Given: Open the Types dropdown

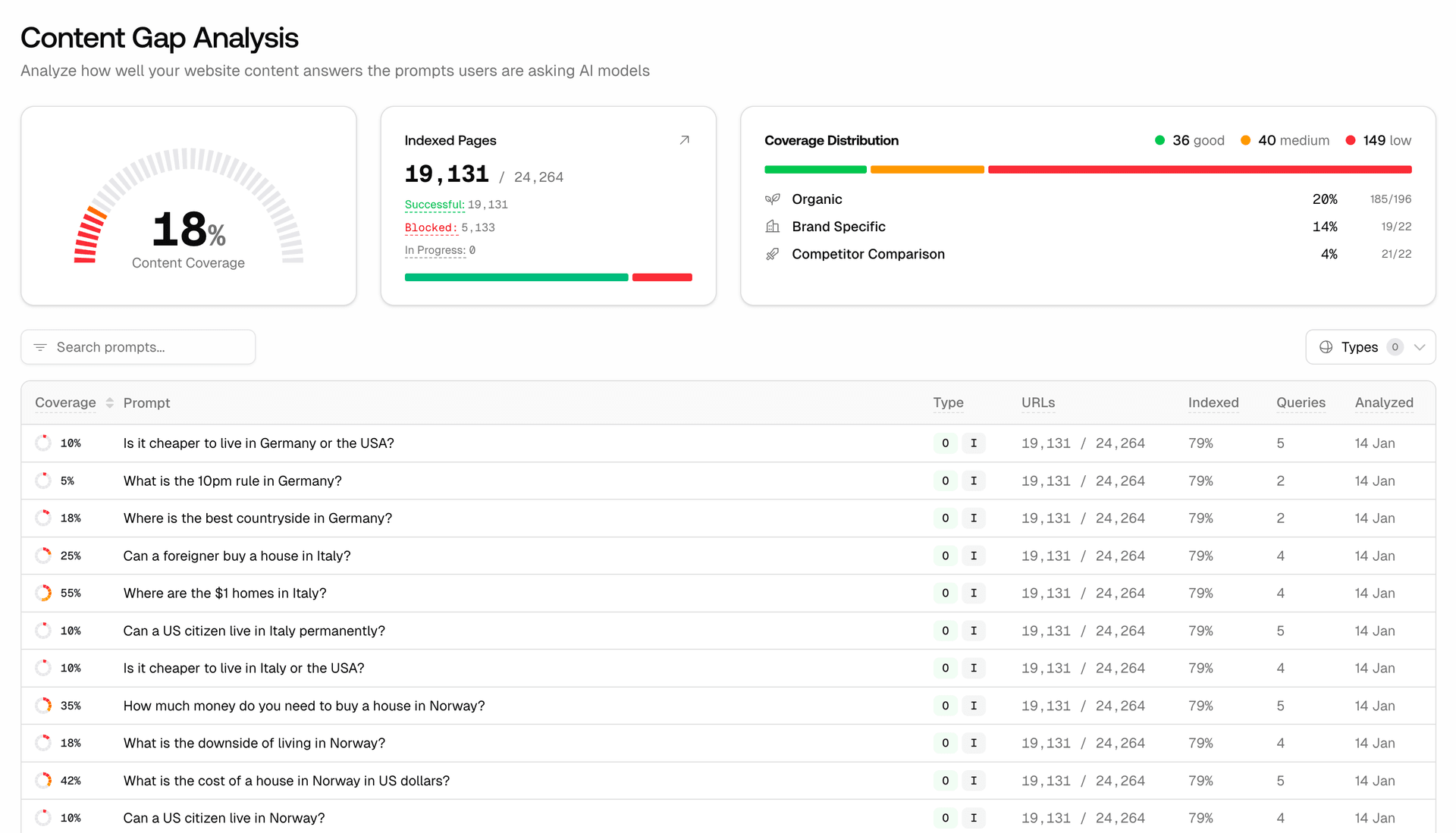Looking at the screenshot, I should pyautogui.click(x=1370, y=346).
